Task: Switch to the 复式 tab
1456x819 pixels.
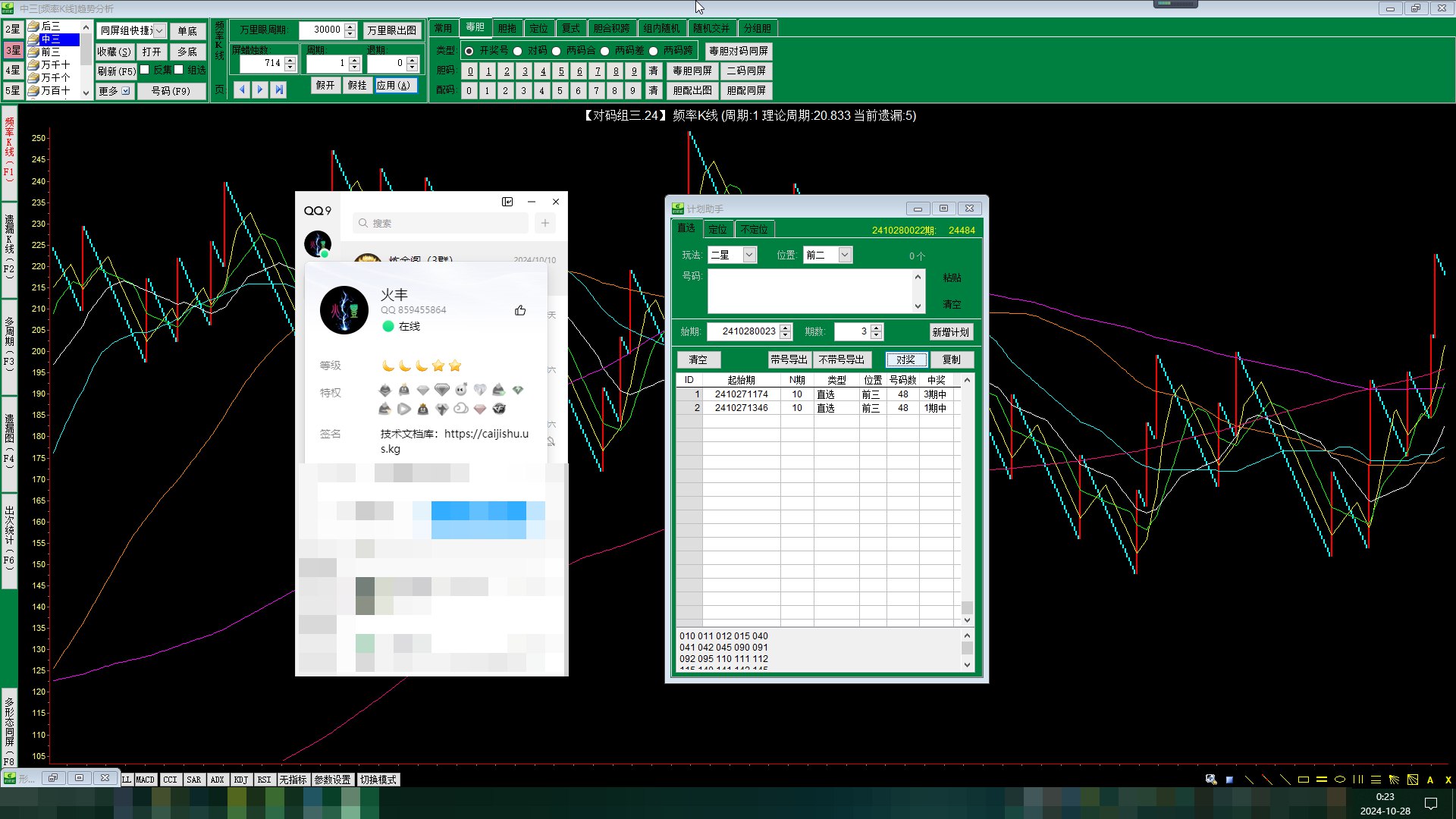Action: 571,28
